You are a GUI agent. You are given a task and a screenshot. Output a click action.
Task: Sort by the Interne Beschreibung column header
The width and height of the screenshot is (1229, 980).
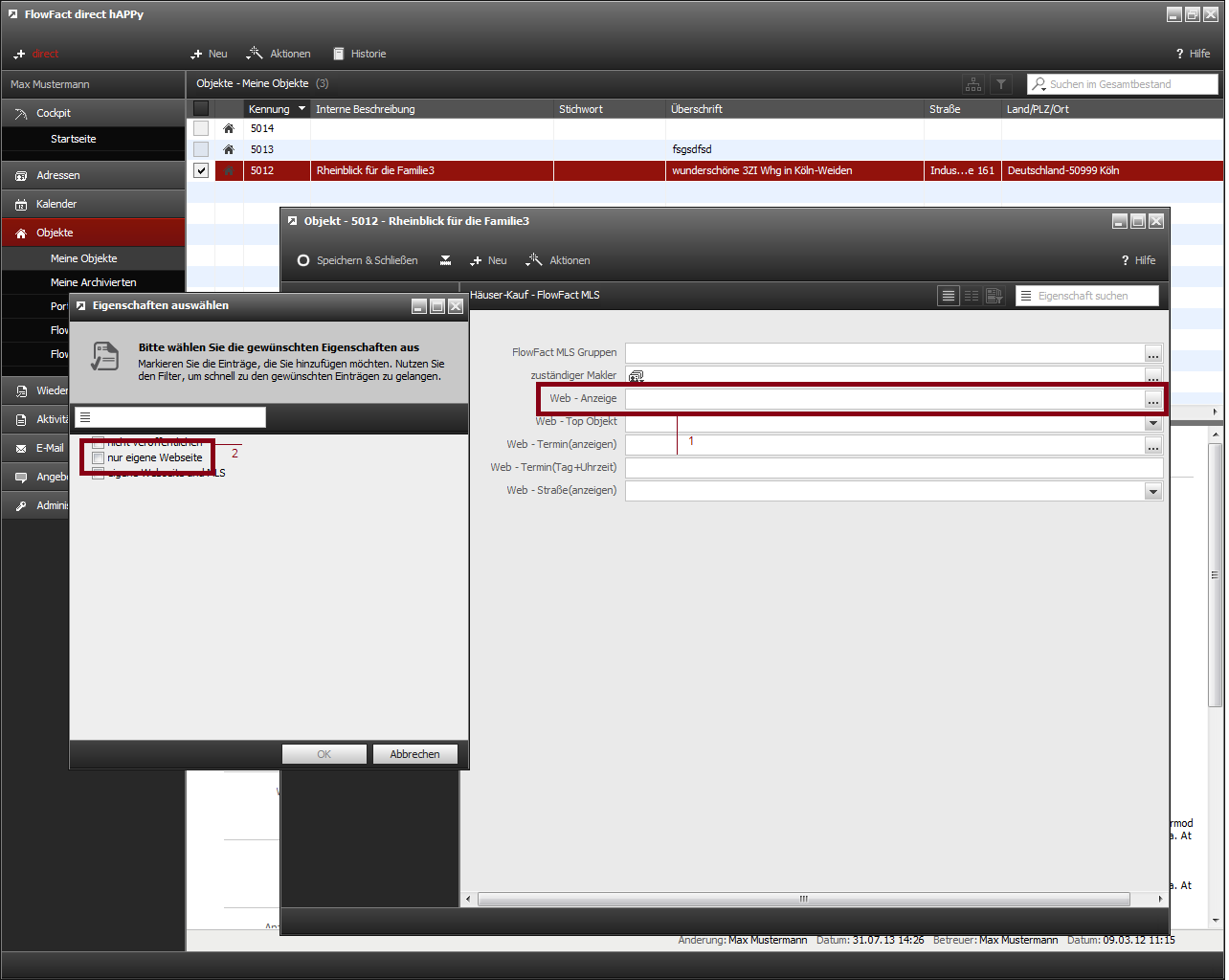tap(433, 109)
